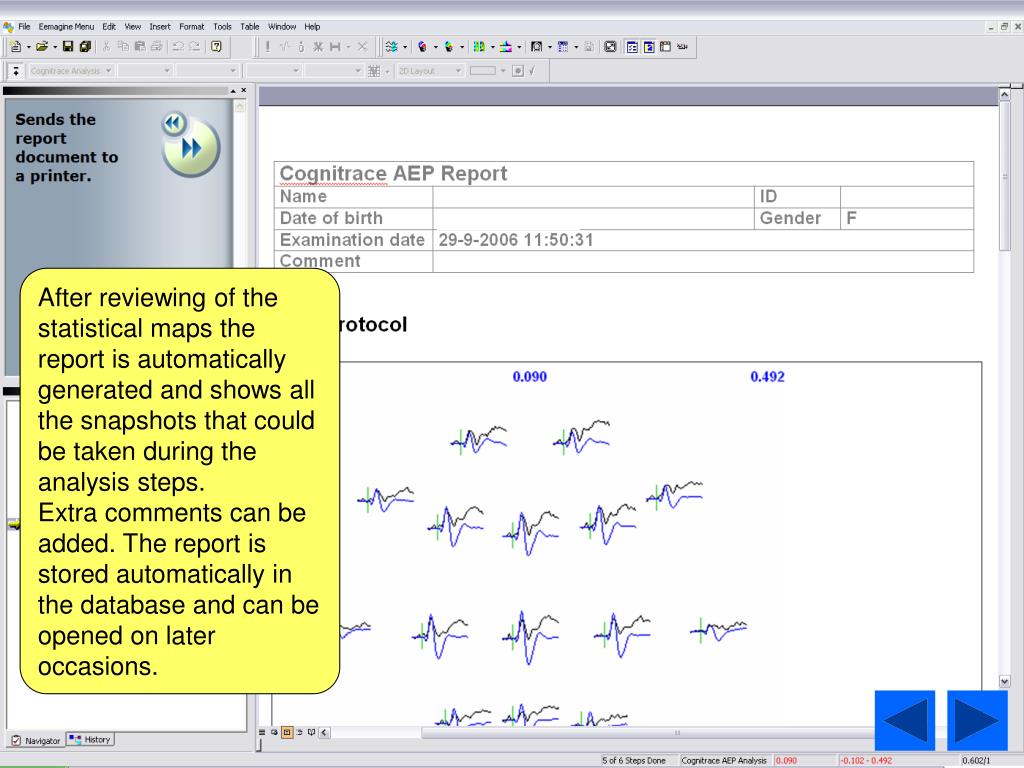Click the blue table grid icon
Image resolution: width=1024 pixels, height=768 pixels.
[x=563, y=46]
